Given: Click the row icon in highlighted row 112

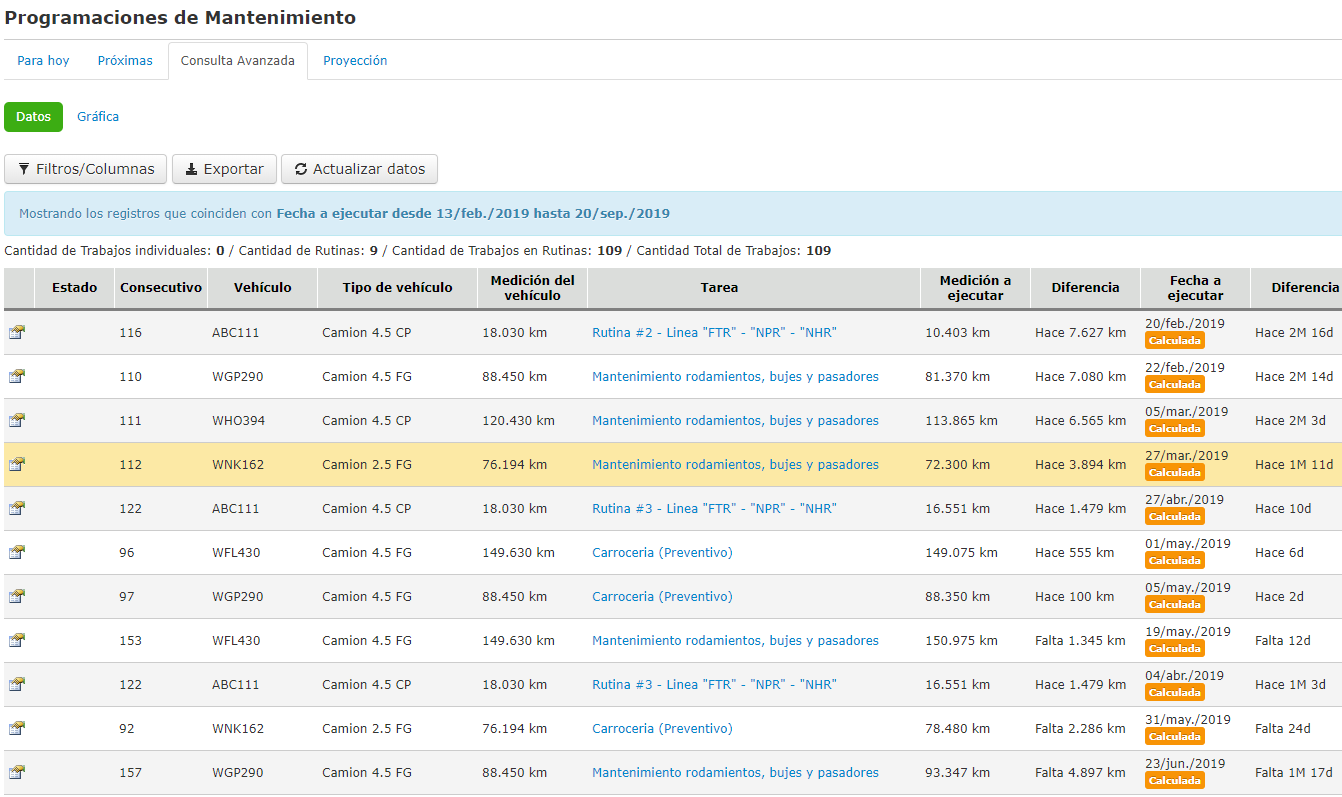Looking at the screenshot, I should point(17,465).
